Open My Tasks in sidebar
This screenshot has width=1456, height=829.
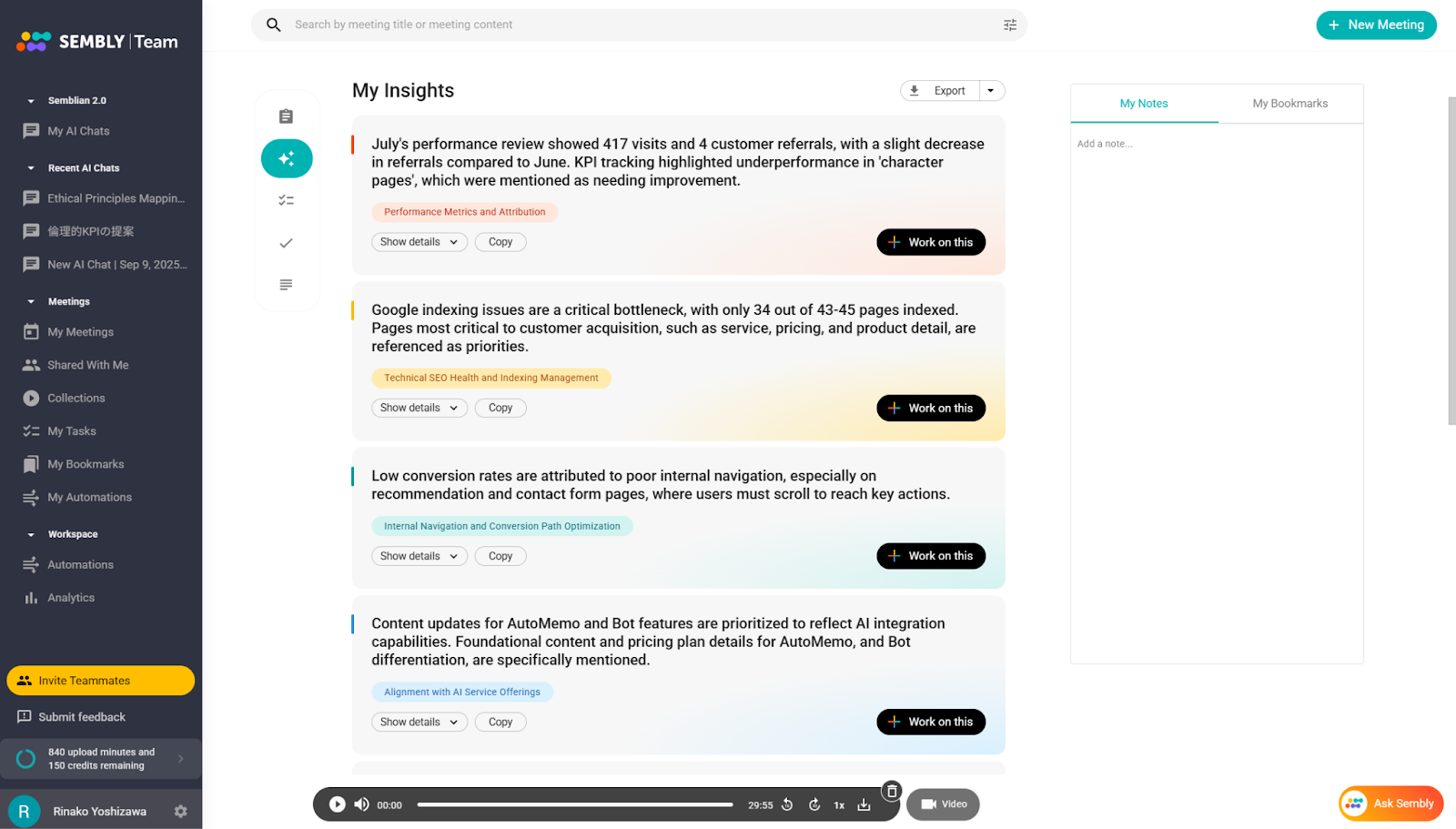pos(71,431)
